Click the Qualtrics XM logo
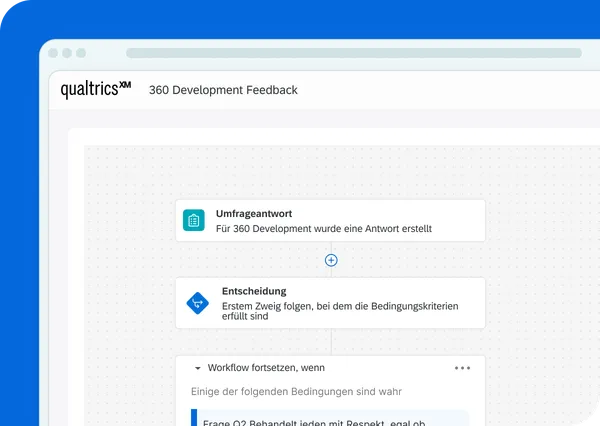The image size is (600, 426). coord(96,89)
